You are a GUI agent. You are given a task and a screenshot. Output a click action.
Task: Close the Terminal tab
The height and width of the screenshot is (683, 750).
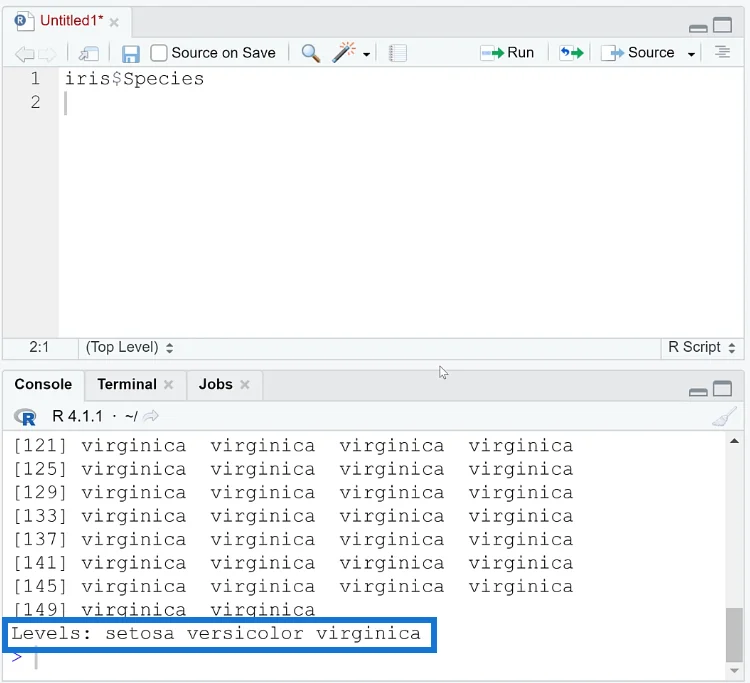[x=168, y=384]
